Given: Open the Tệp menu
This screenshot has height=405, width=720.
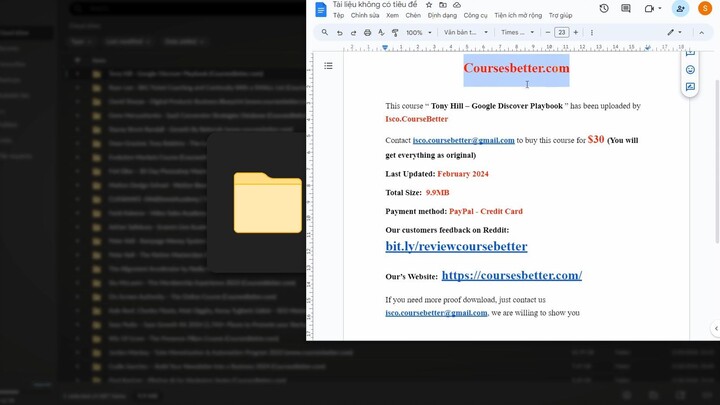Looking at the screenshot, I should (x=338, y=16).
